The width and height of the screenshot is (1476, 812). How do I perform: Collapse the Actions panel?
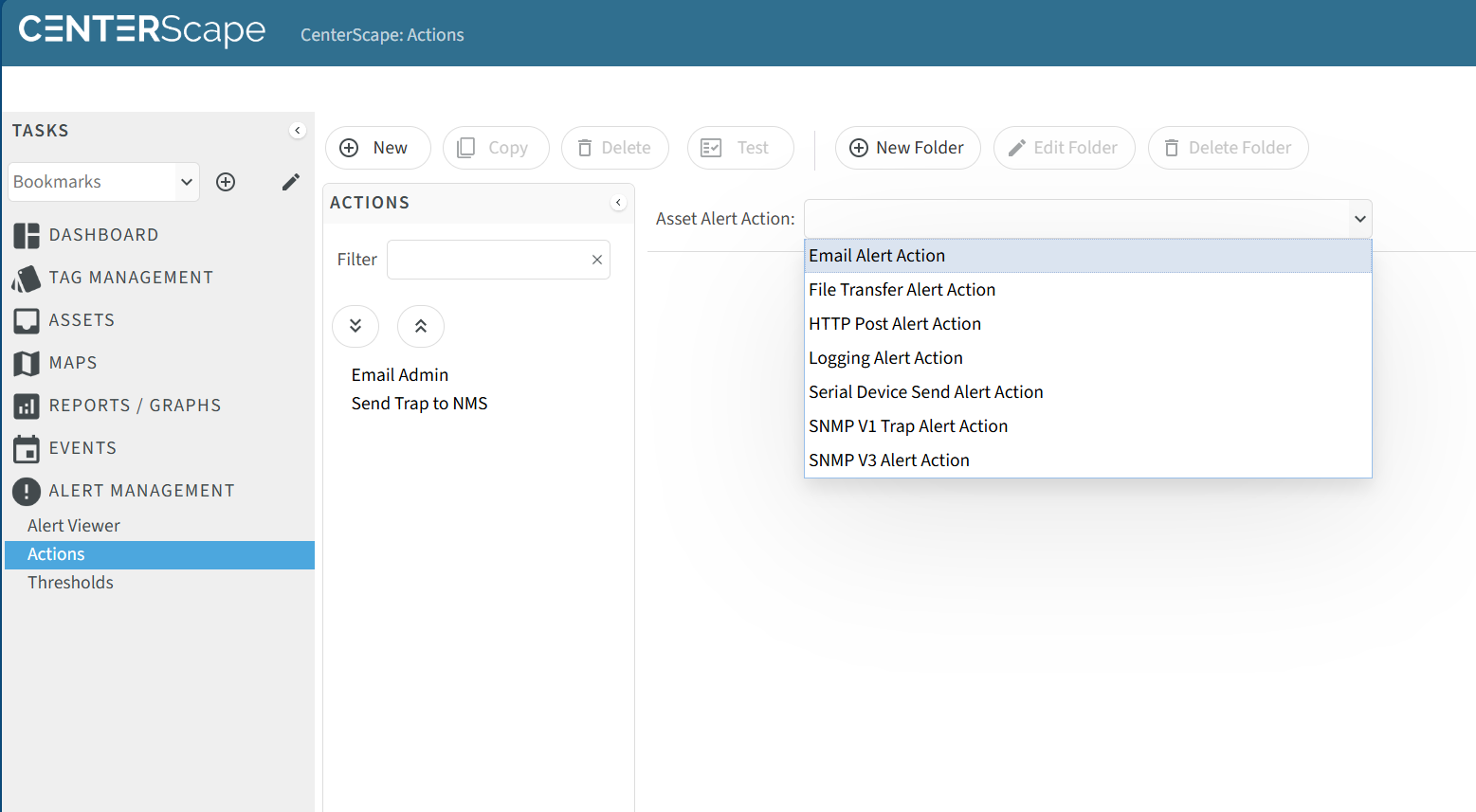[x=618, y=203]
